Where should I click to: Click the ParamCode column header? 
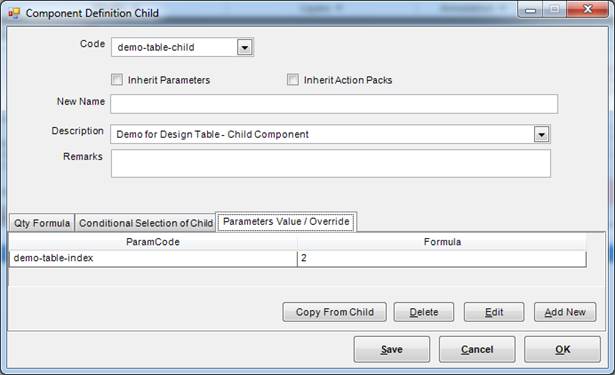[153, 242]
